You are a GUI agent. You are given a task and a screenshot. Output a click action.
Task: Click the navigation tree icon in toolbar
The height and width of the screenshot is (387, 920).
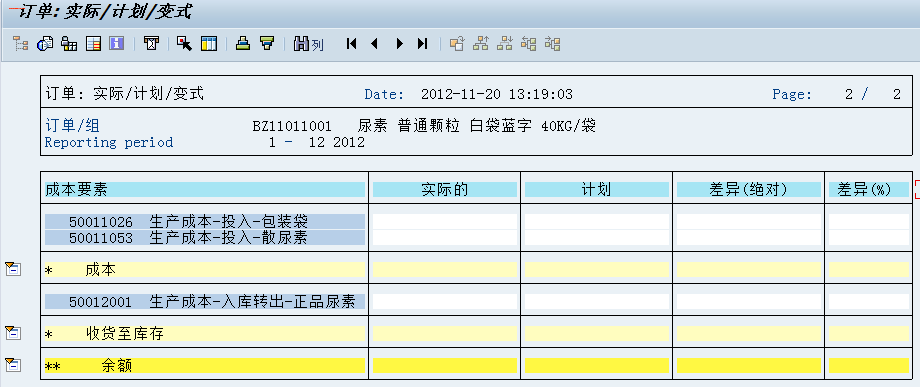(x=21, y=44)
